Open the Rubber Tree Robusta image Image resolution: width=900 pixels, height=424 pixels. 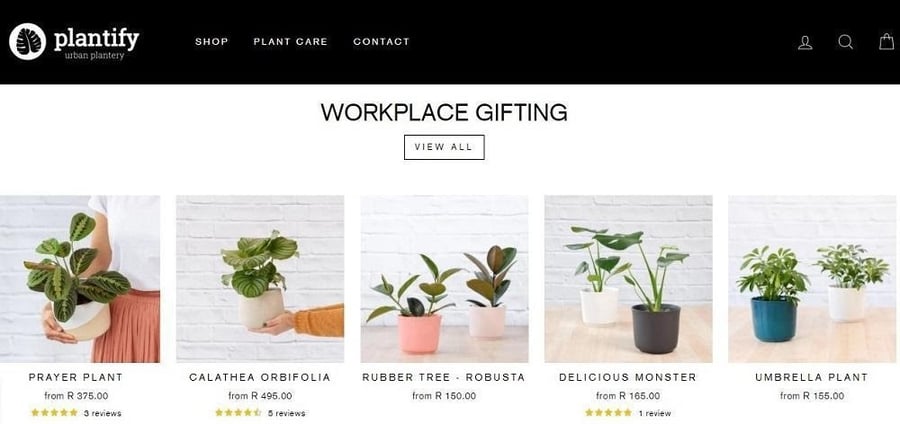point(444,279)
